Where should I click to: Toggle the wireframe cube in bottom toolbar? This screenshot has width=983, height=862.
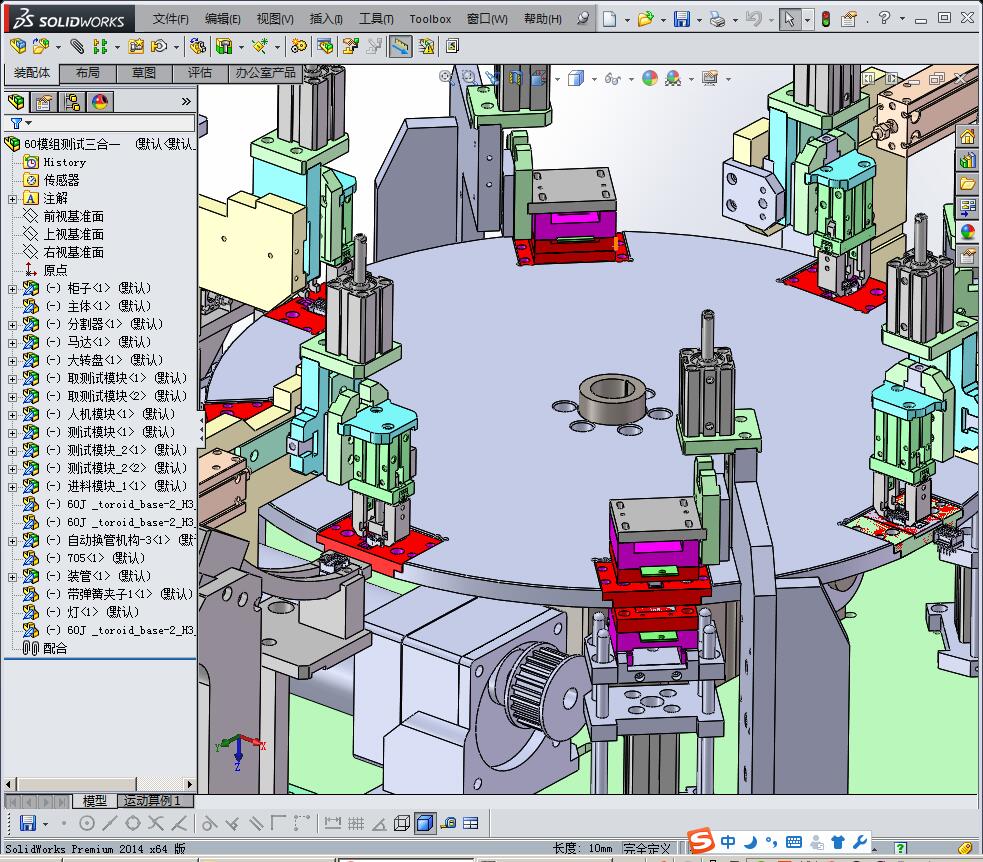[x=402, y=823]
